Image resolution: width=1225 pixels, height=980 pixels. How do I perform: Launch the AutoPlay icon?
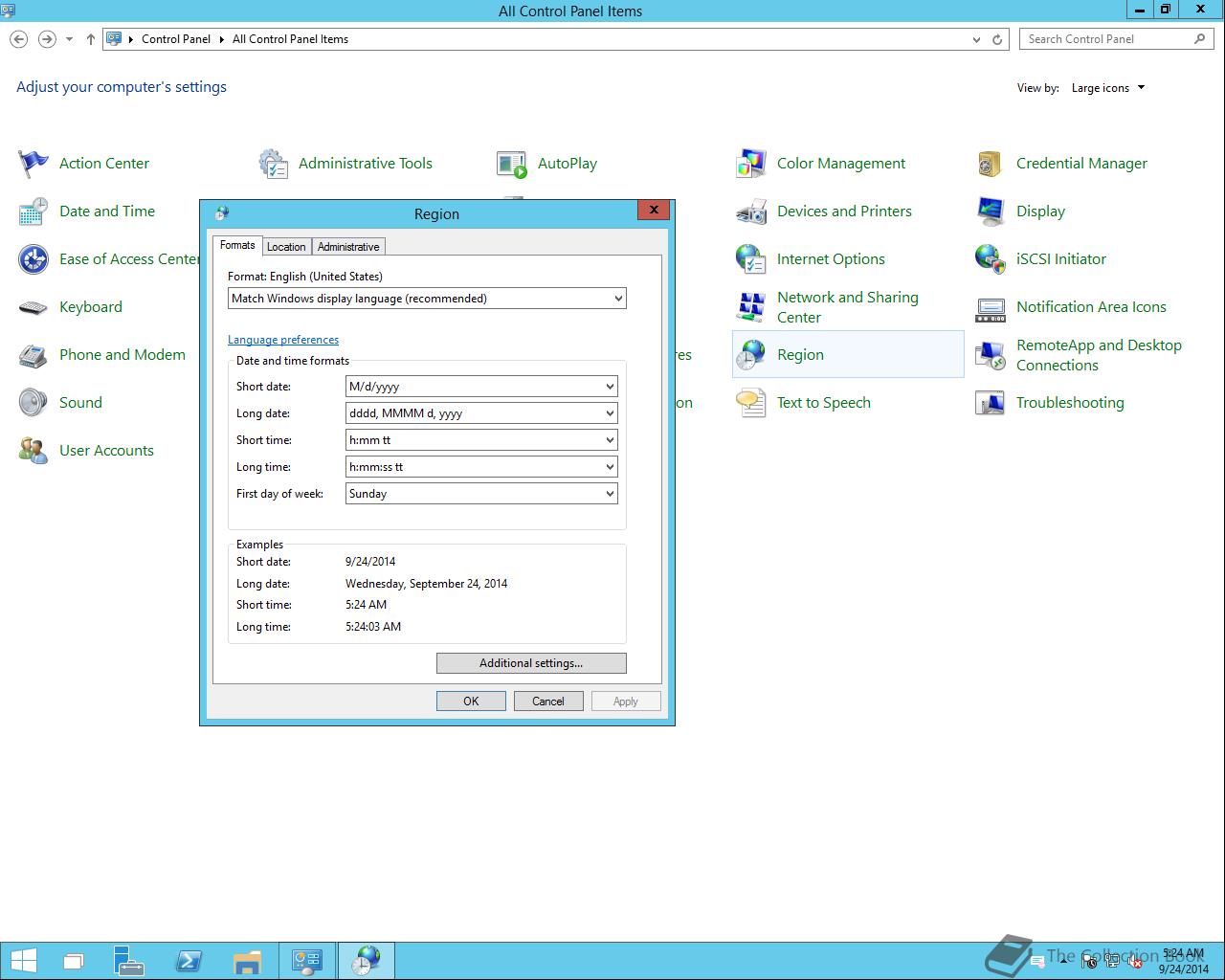click(512, 164)
